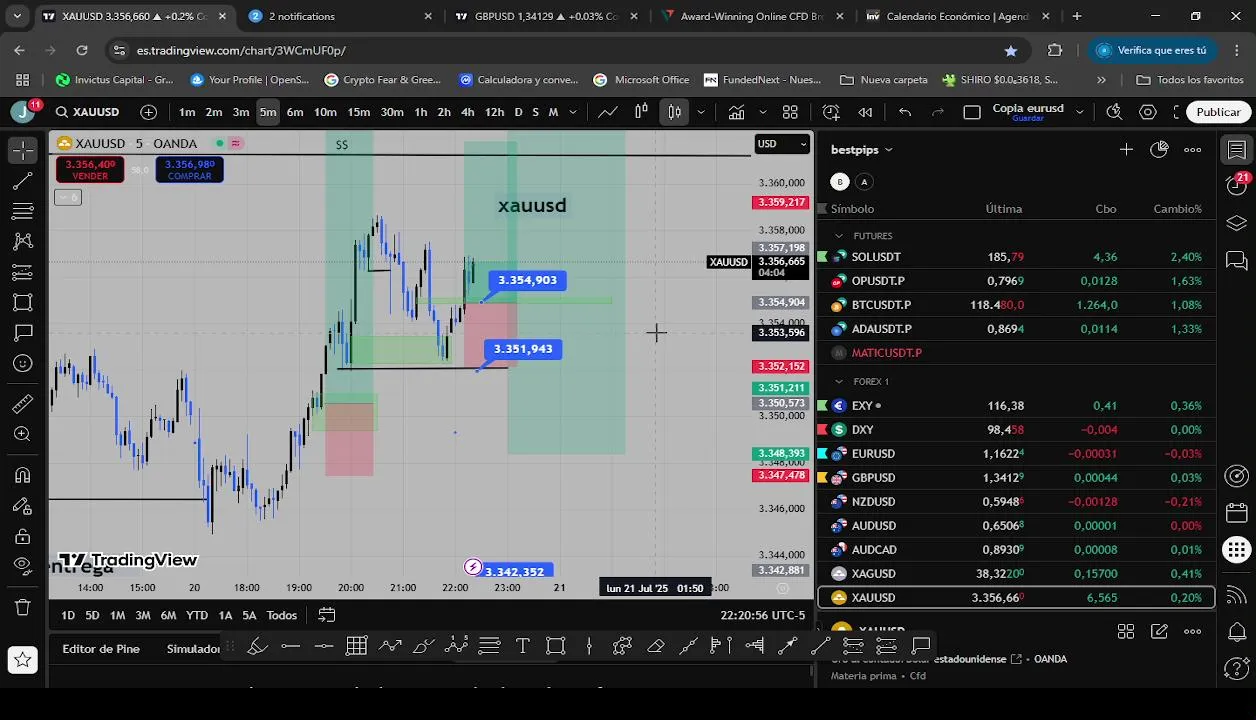Select the crosshair cursor tool

click(x=22, y=150)
